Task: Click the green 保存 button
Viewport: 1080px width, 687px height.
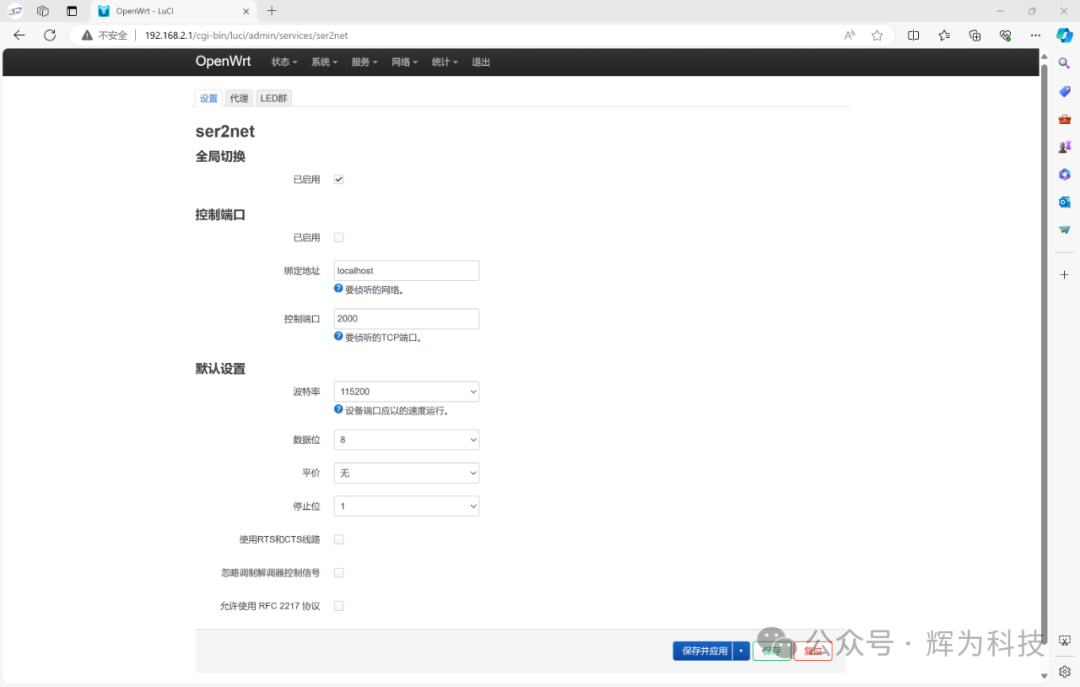Action: tap(772, 650)
